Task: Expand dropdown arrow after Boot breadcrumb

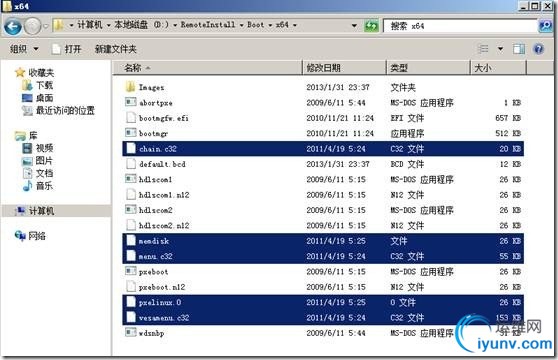Action: click(270, 25)
